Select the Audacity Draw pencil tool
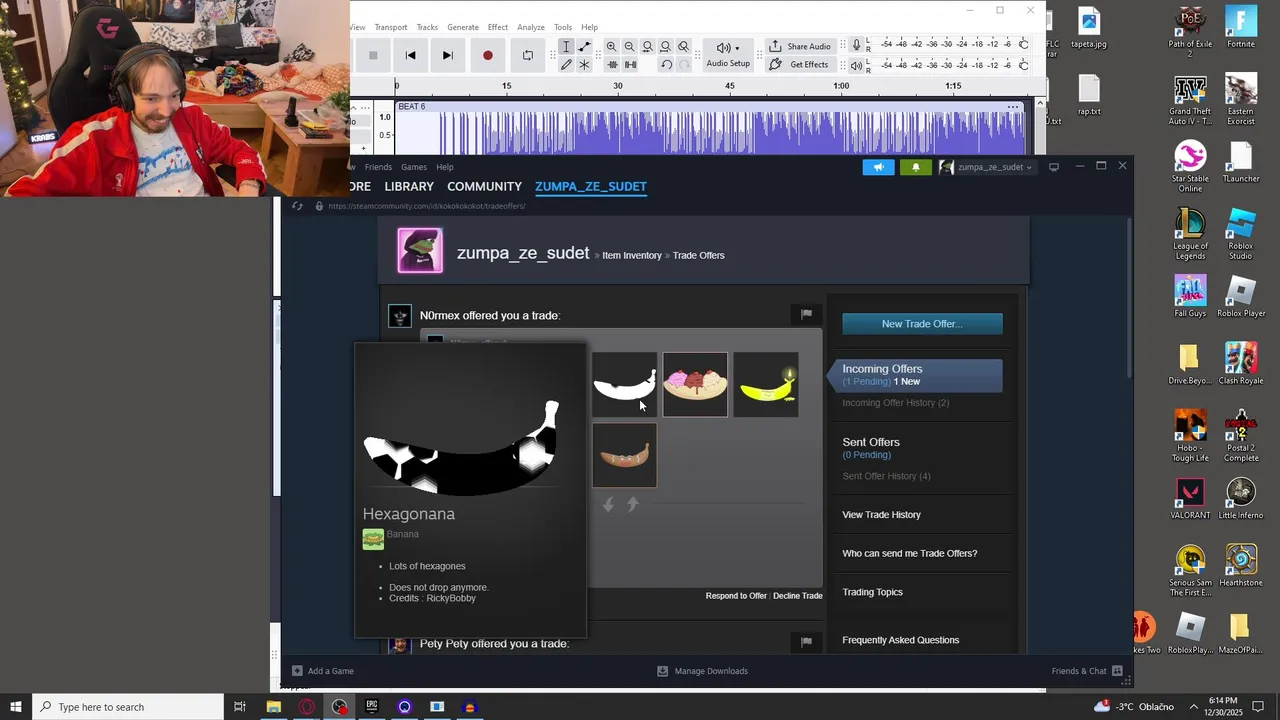This screenshot has height=720, width=1280. (566, 65)
